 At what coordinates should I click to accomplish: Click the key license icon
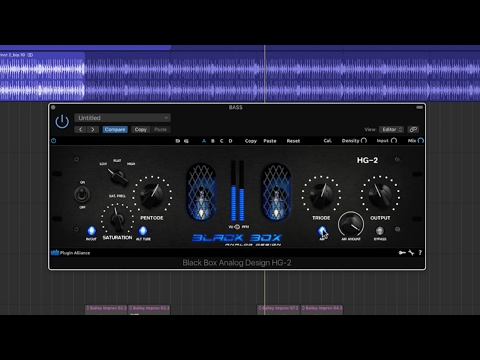click(402, 253)
